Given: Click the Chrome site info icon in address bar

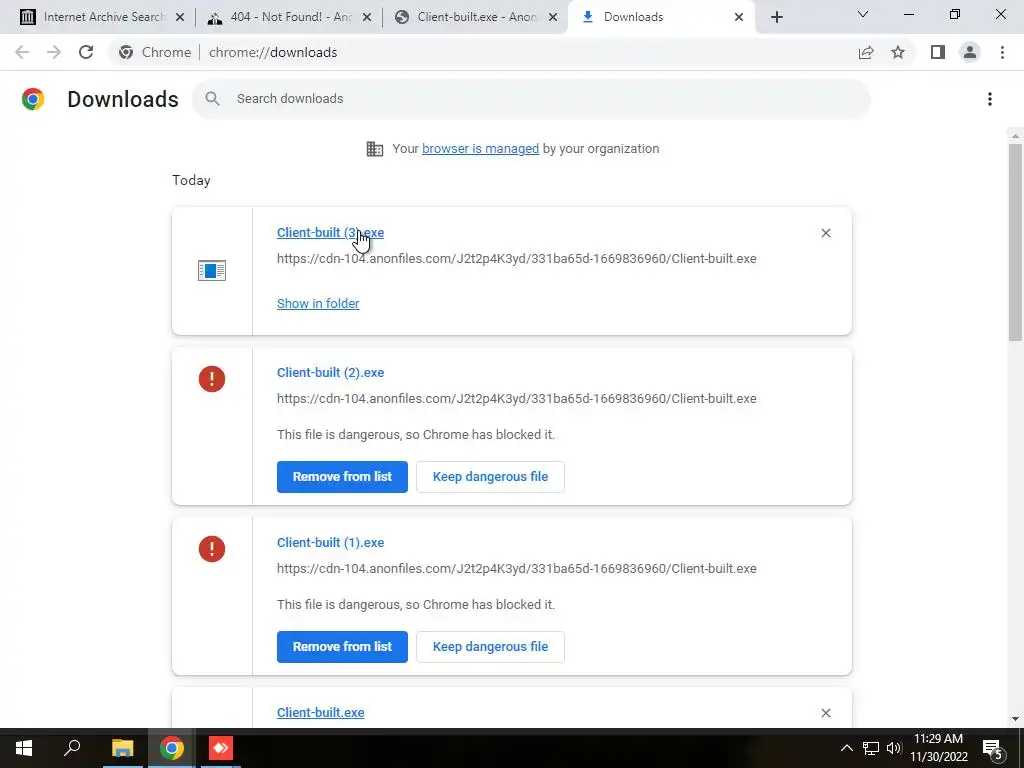Looking at the screenshot, I should pos(126,52).
